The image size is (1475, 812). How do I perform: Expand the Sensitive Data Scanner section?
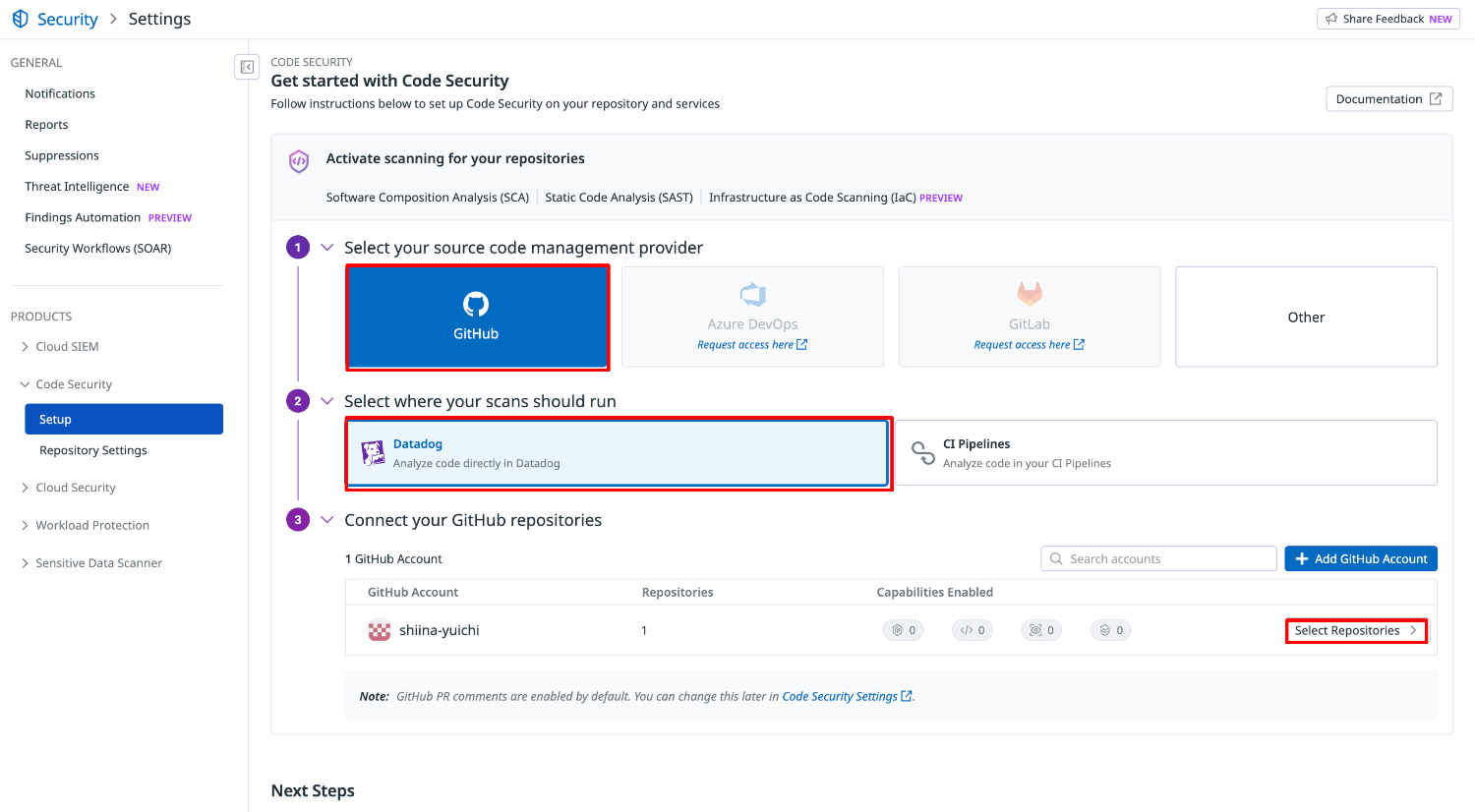[x=25, y=563]
